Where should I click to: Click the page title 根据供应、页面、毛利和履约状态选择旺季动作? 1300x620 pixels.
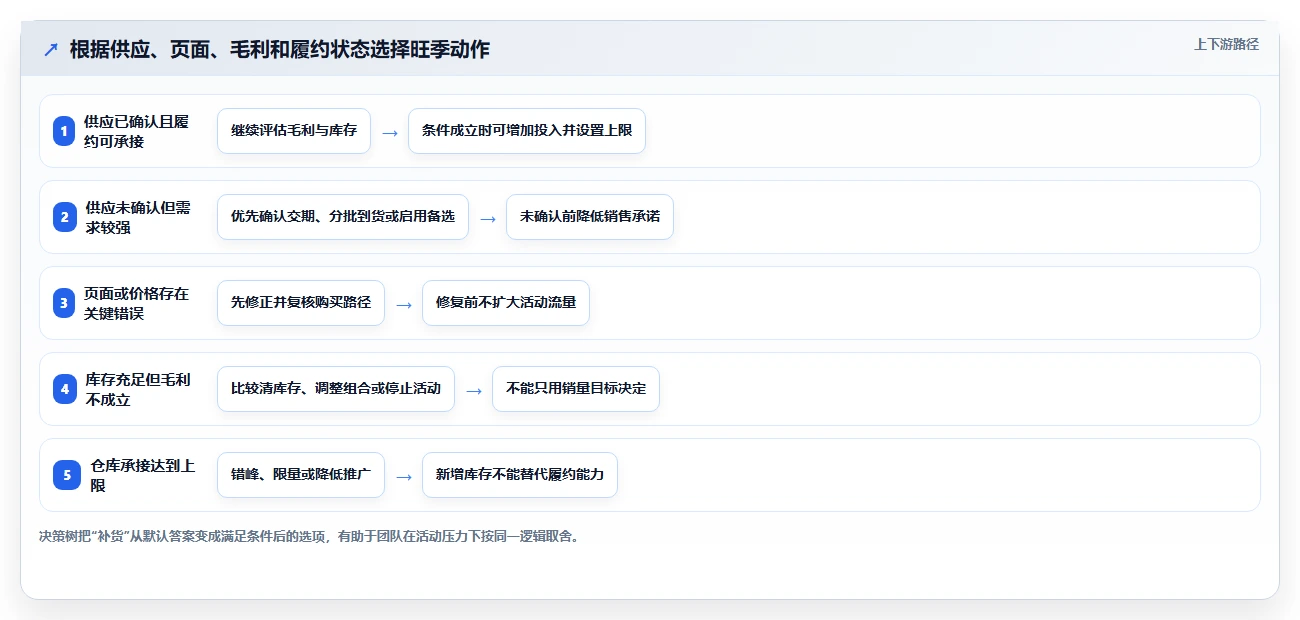280,49
